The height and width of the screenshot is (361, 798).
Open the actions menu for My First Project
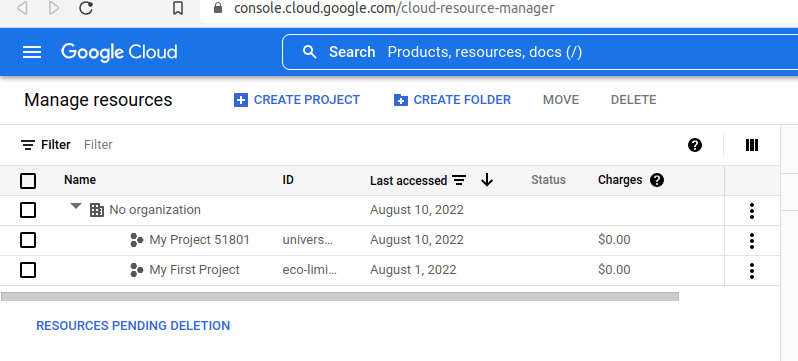point(752,270)
